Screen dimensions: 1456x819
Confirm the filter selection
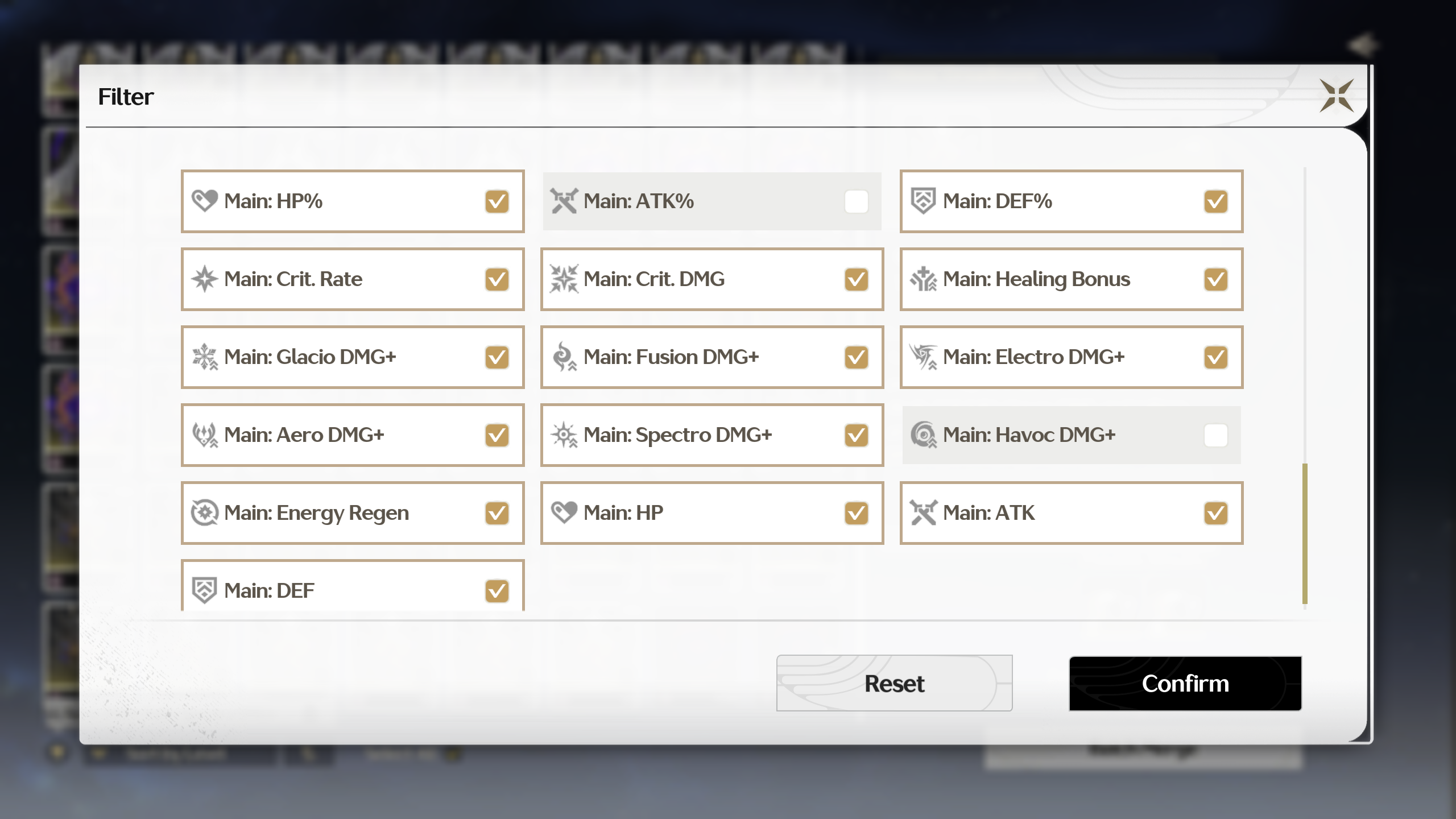[1185, 683]
